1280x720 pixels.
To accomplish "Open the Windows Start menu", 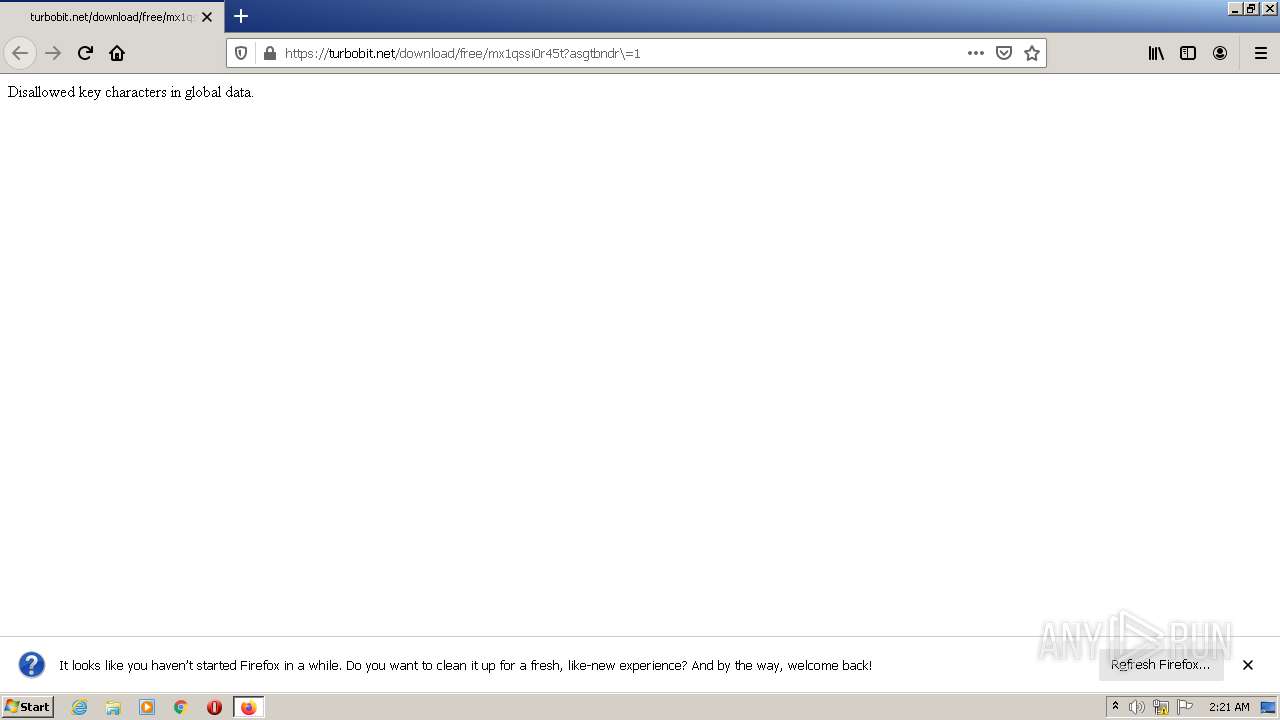I will click(x=28, y=707).
